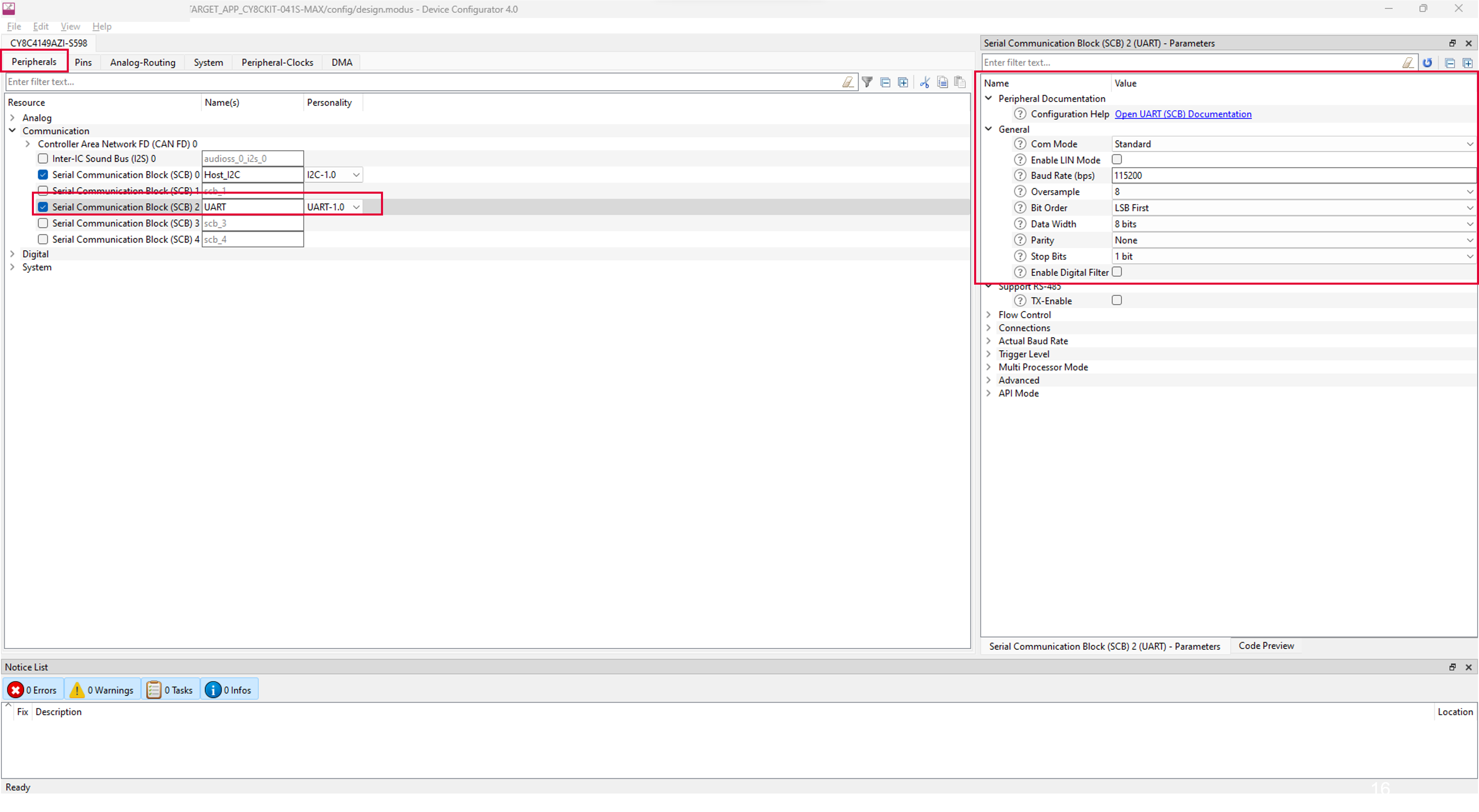Click the Infos icon in Notice List
The image size is (1479, 812).
coord(212,690)
